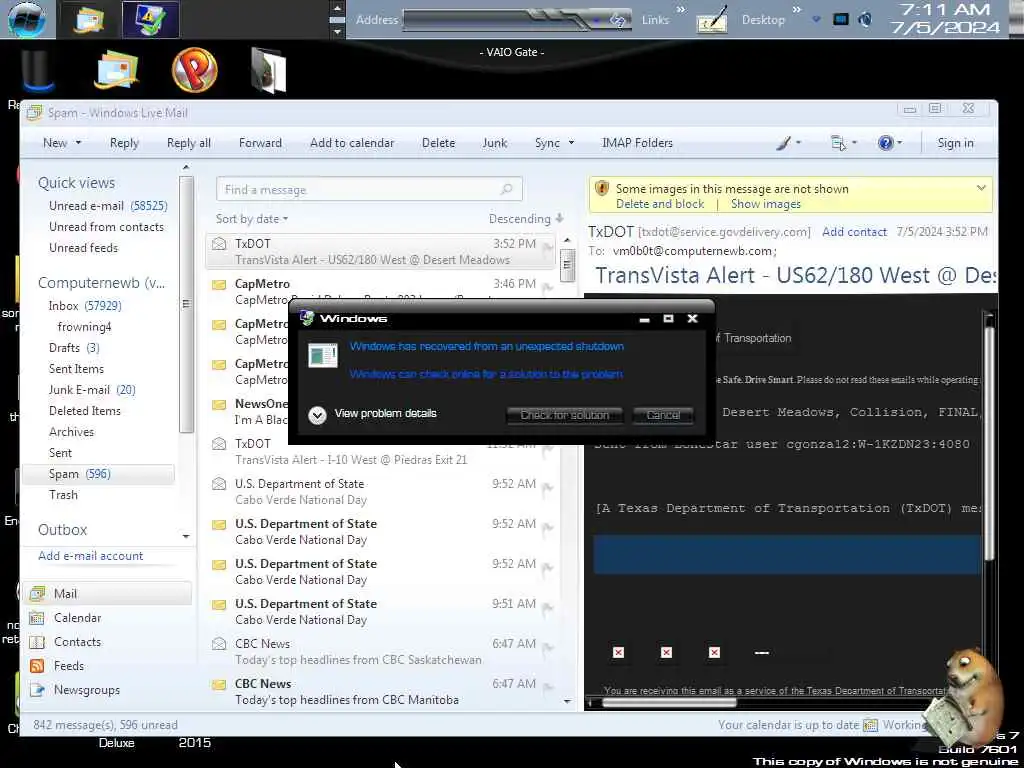Click Reply in the toolbar
The height and width of the screenshot is (768, 1024).
tap(124, 143)
